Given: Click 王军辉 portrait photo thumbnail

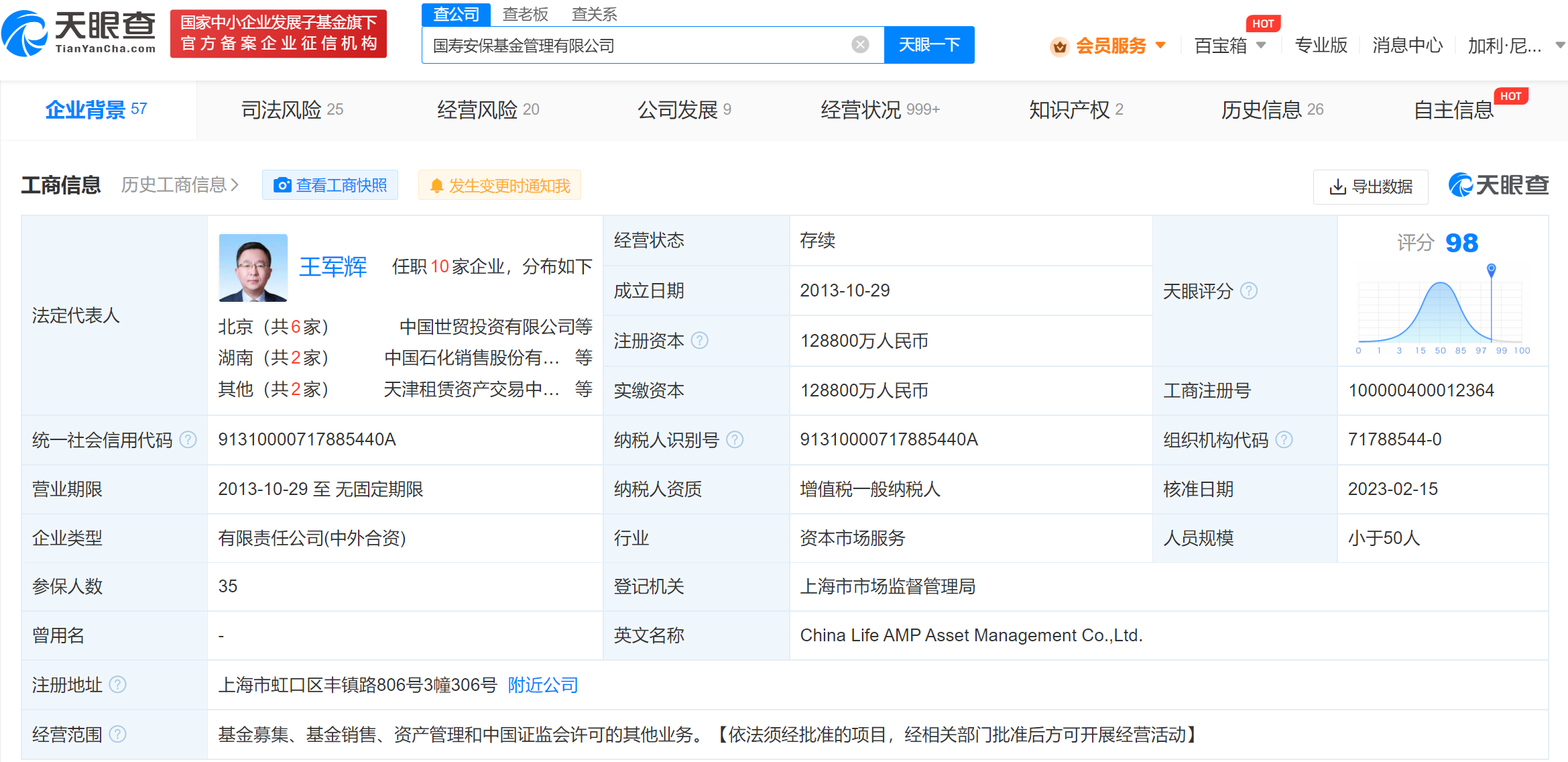Looking at the screenshot, I should (253, 268).
